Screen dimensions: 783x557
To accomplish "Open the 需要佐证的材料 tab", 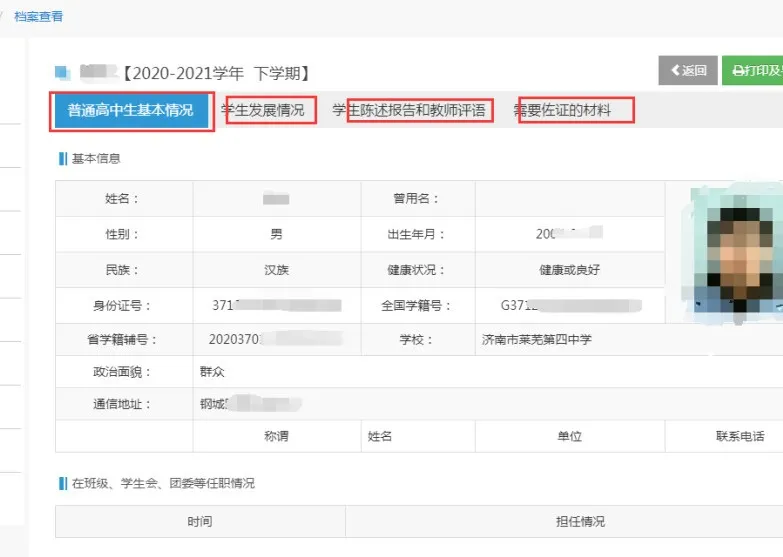I will [x=562, y=110].
